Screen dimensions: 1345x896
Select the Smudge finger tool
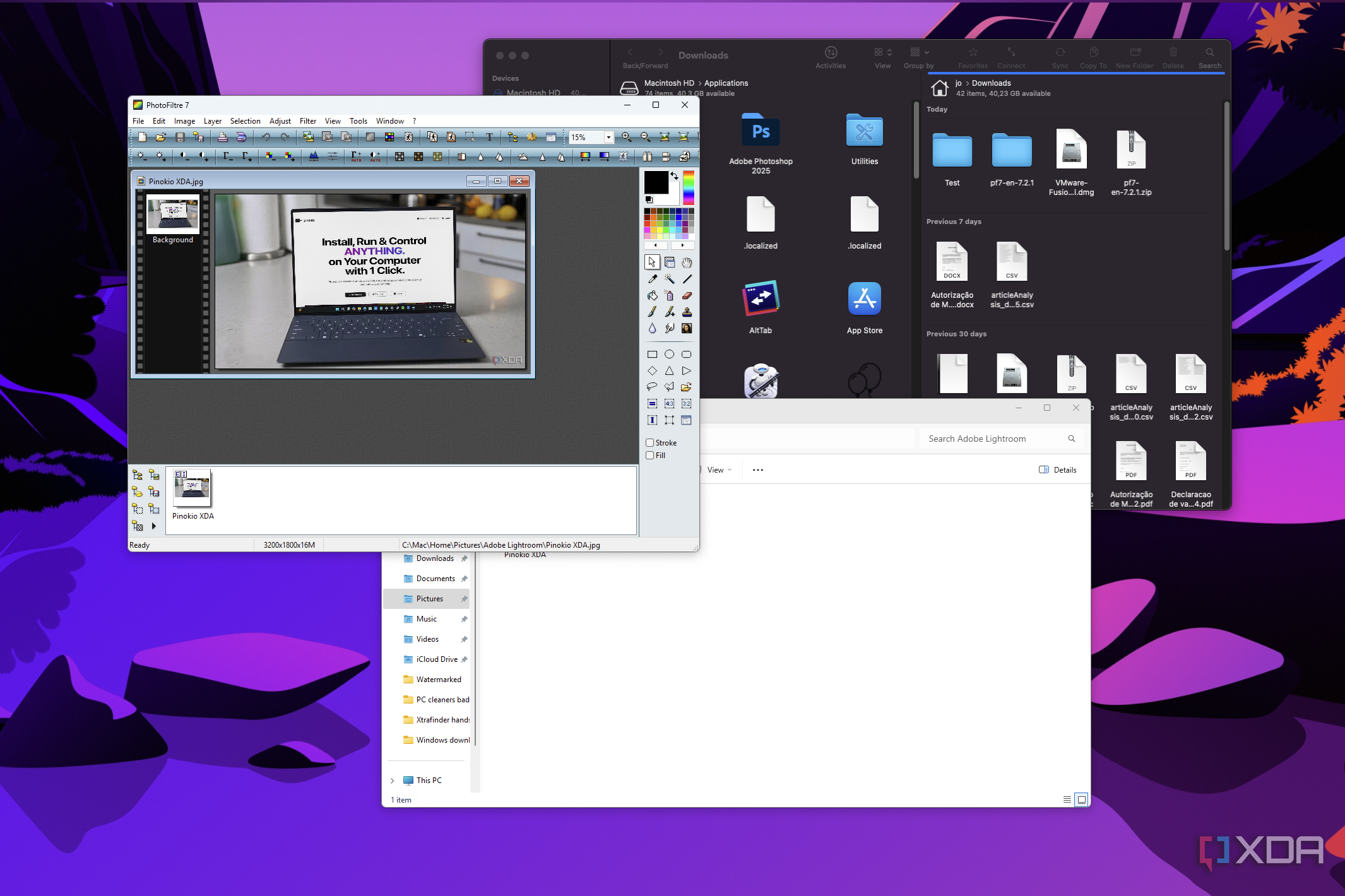point(669,328)
